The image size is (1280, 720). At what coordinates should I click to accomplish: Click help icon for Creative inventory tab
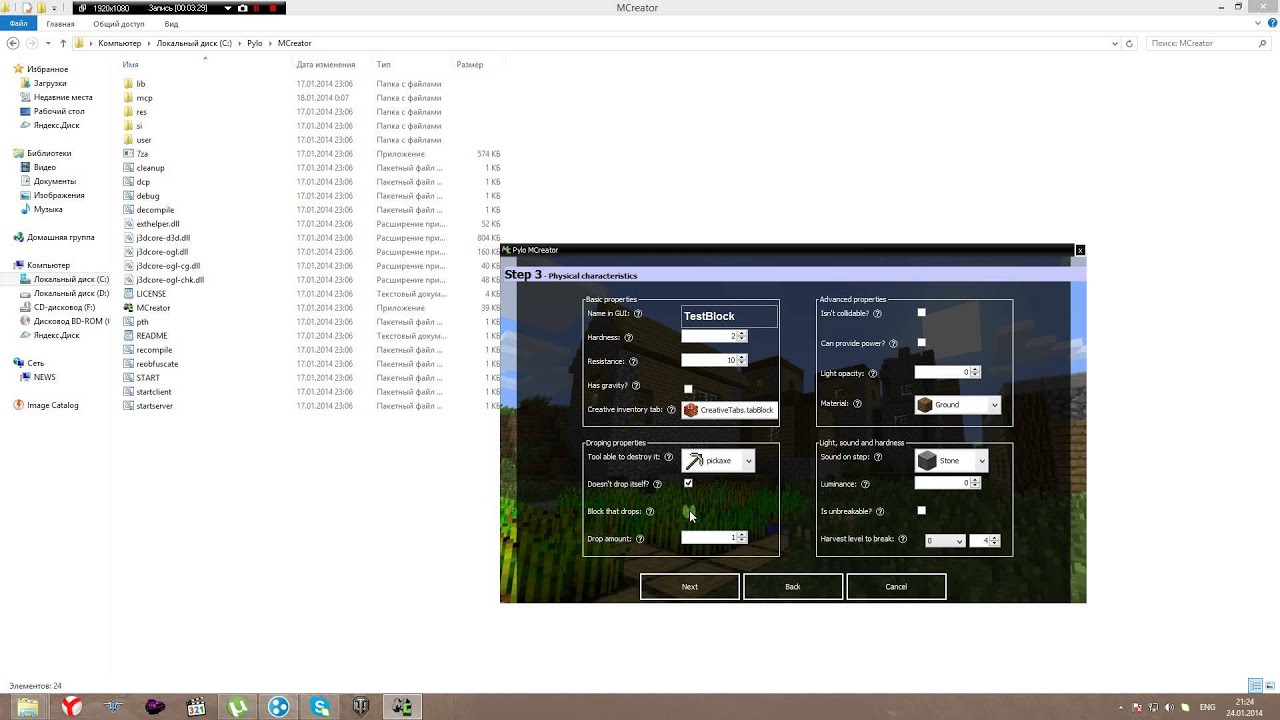(671, 410)
